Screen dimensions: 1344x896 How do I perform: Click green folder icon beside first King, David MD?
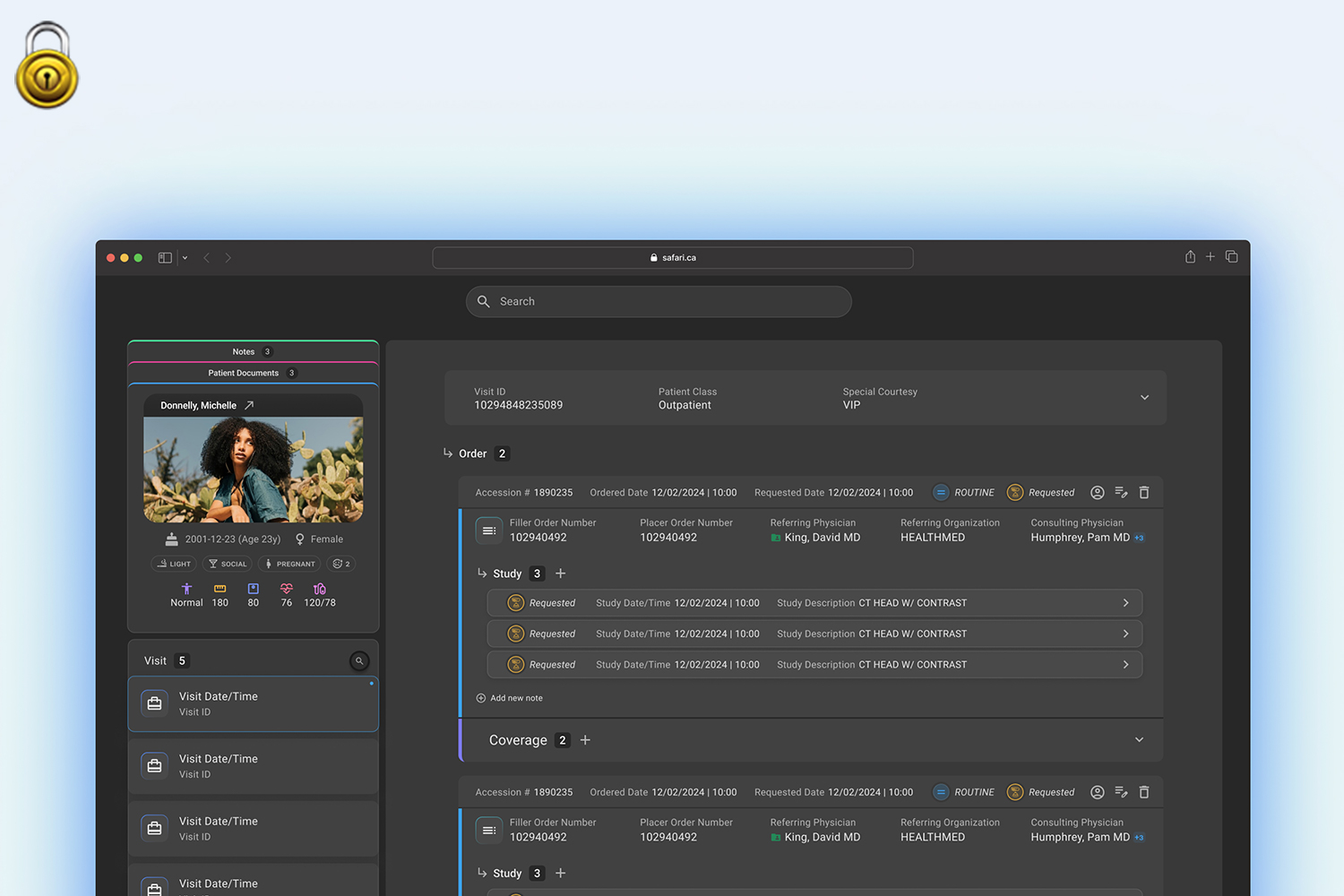776,538
